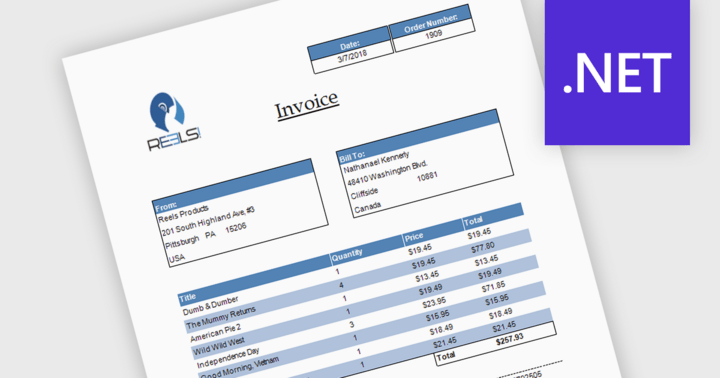Click the postal code 10881
720x378 pixels.
[427, 176]
